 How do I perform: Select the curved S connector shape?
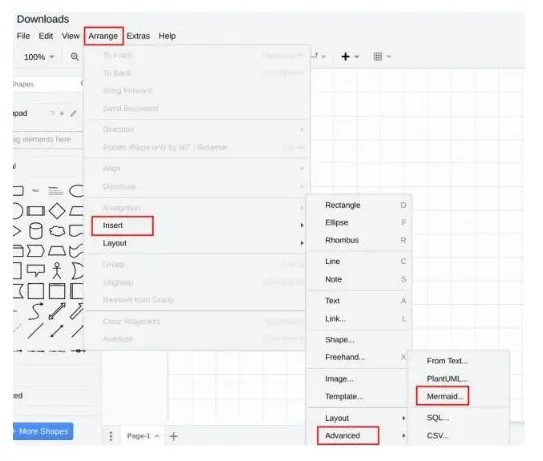(x=36, y=311)
